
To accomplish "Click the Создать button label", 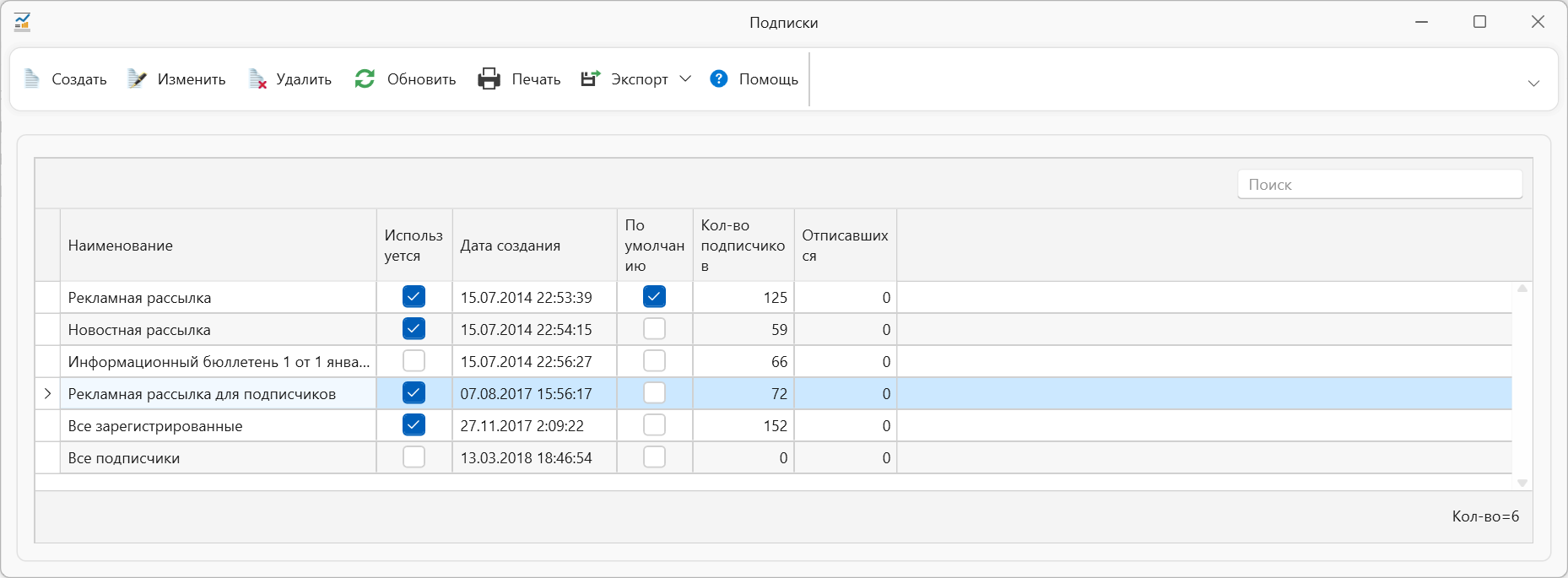I will click(x=79, y=79).
